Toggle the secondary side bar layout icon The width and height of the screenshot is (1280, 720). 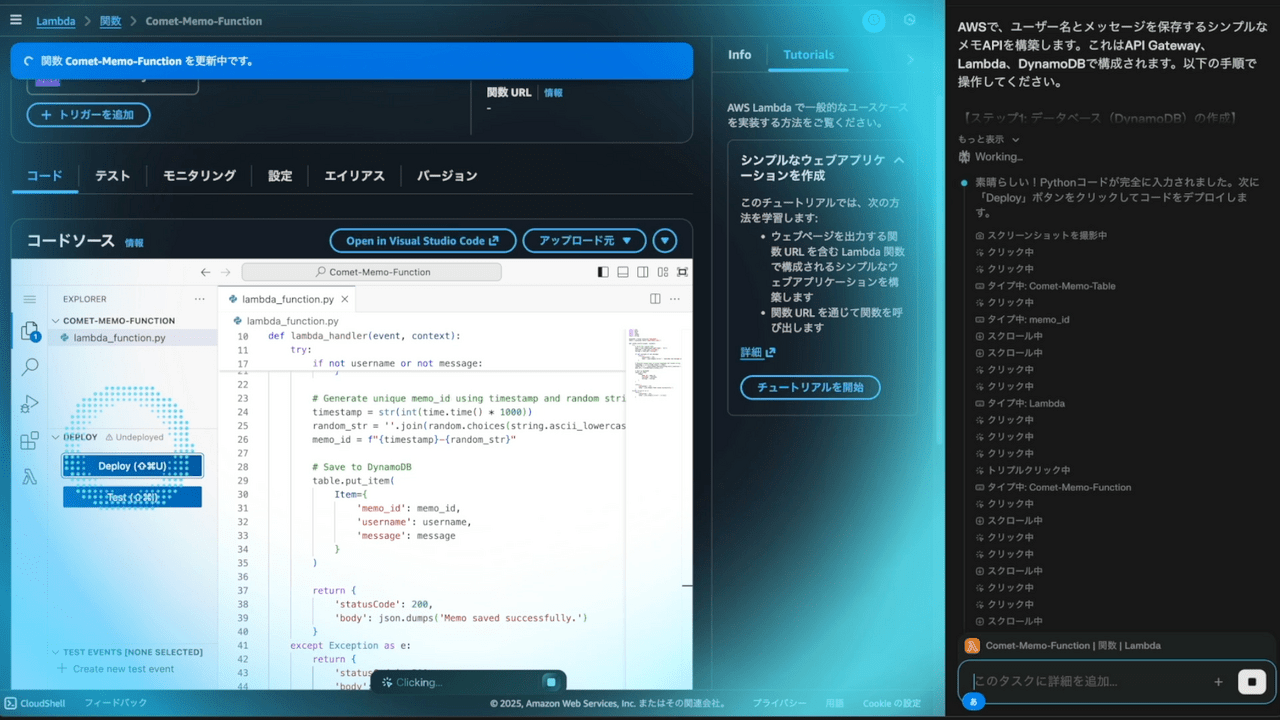[643, 272]
